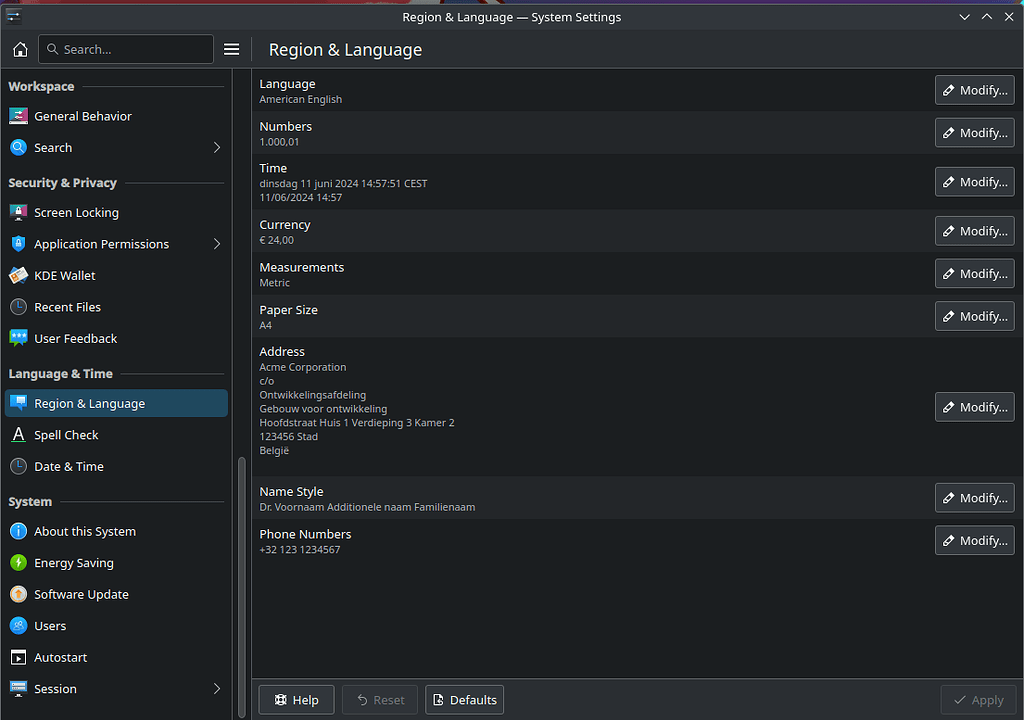Open Date & Time settings
The height and width of the screenshot is (720, 1024).
pos(18,466)
